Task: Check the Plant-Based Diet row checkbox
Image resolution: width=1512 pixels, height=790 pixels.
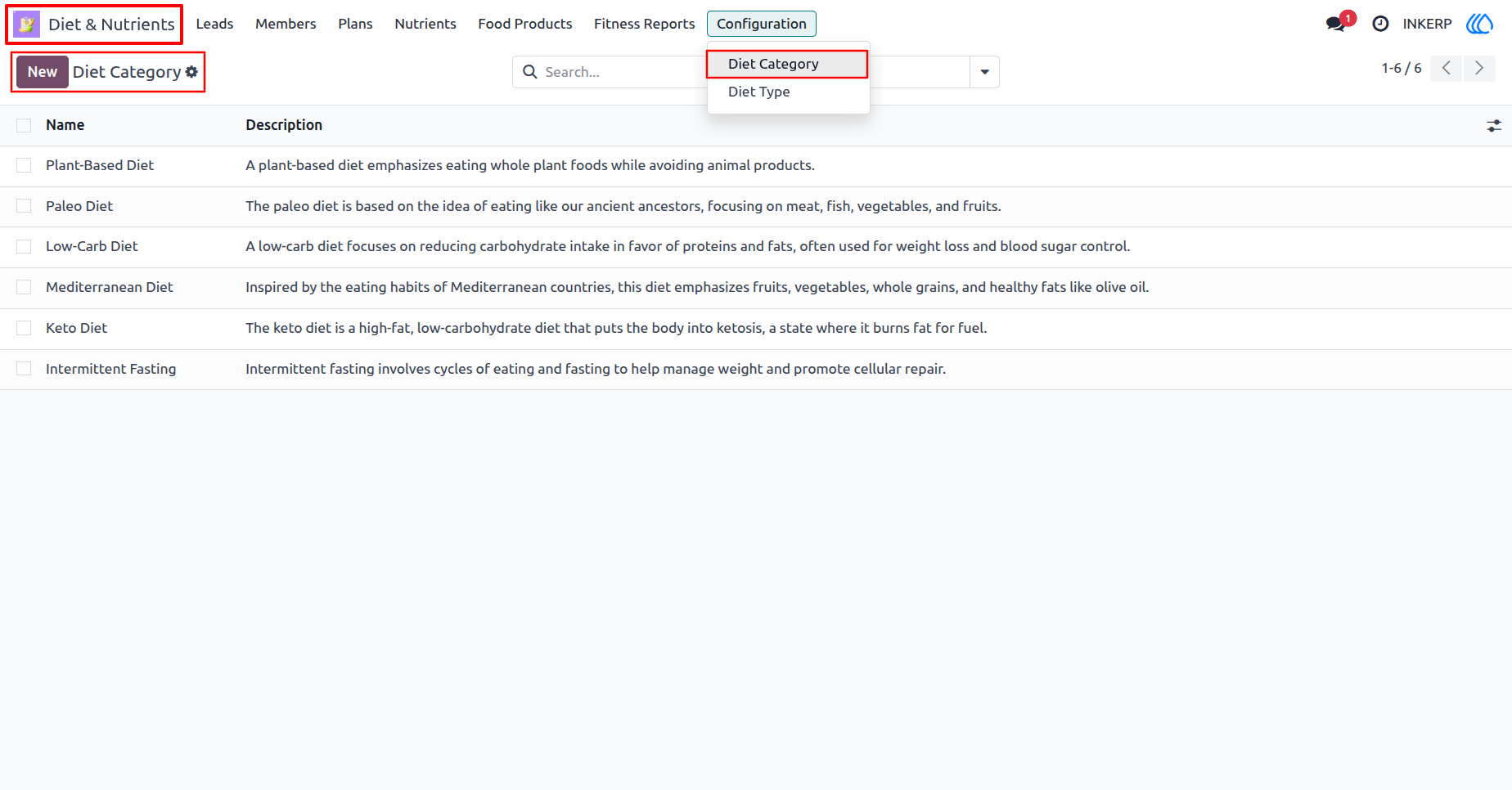Action: [24, 165]
